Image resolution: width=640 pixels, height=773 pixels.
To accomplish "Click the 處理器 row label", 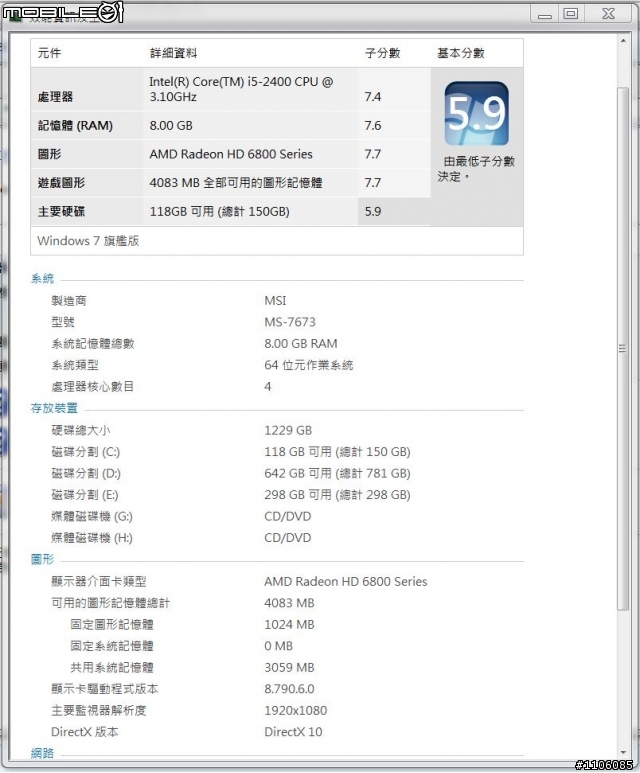I will click(x=55, y=97).
